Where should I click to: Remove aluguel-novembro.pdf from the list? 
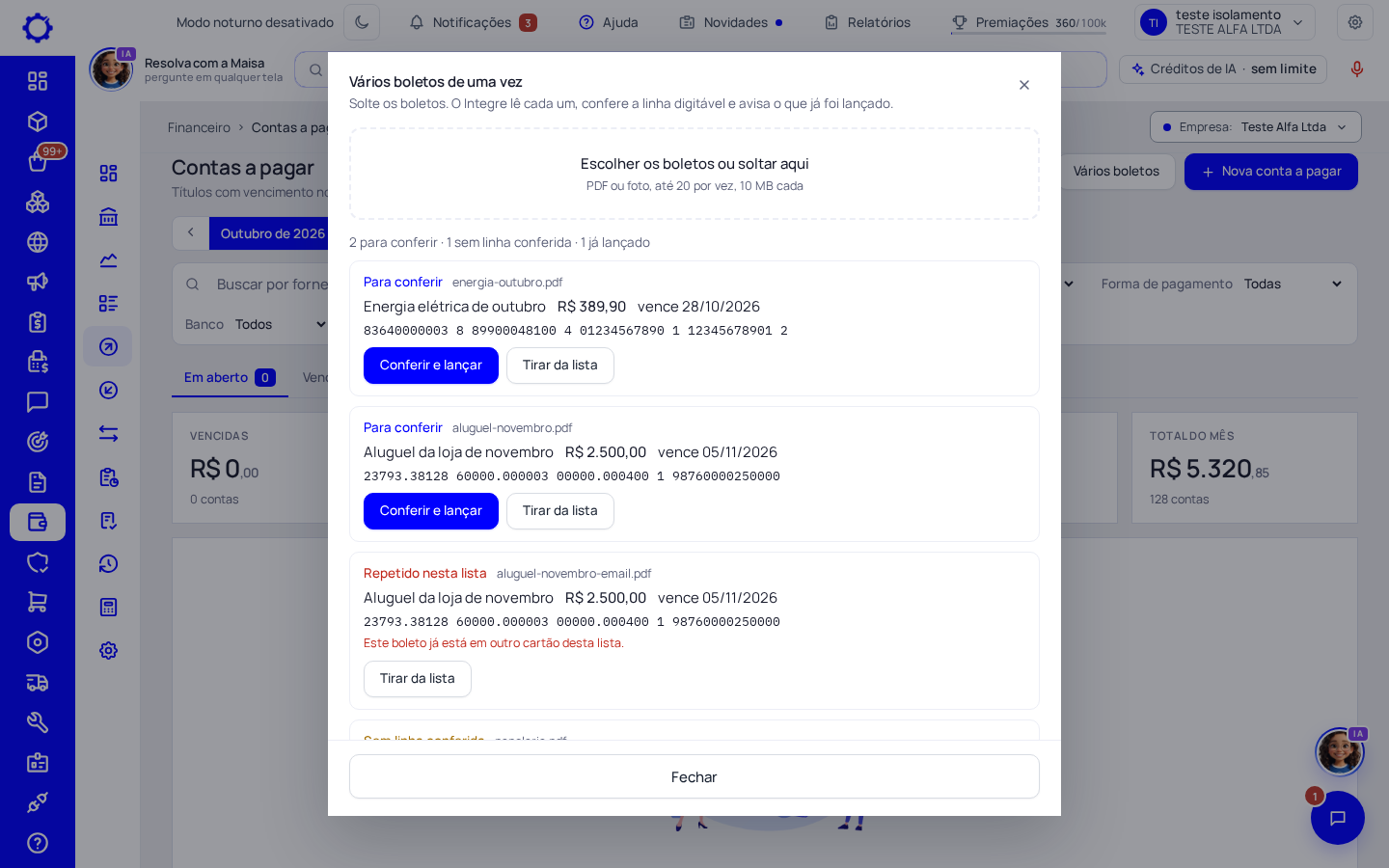point(560,511)
